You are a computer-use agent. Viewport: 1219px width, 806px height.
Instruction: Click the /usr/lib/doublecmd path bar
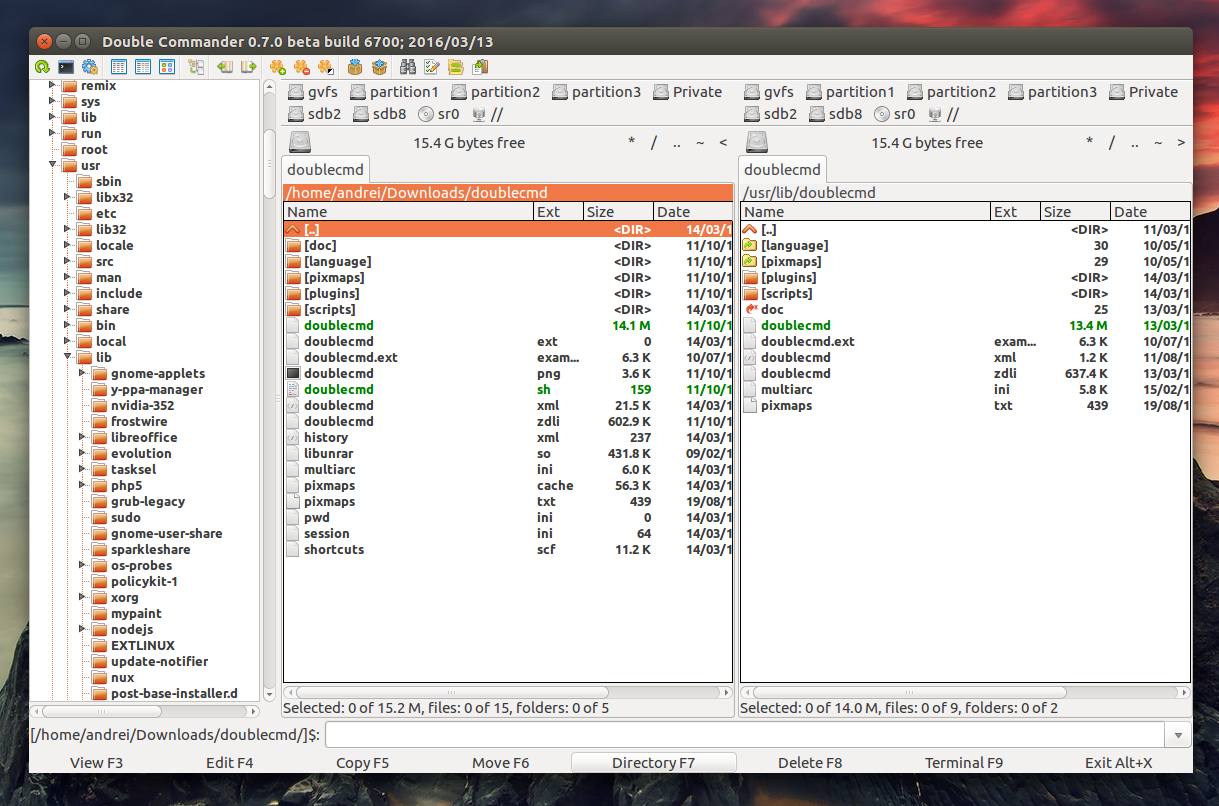(x=966, y=193)
